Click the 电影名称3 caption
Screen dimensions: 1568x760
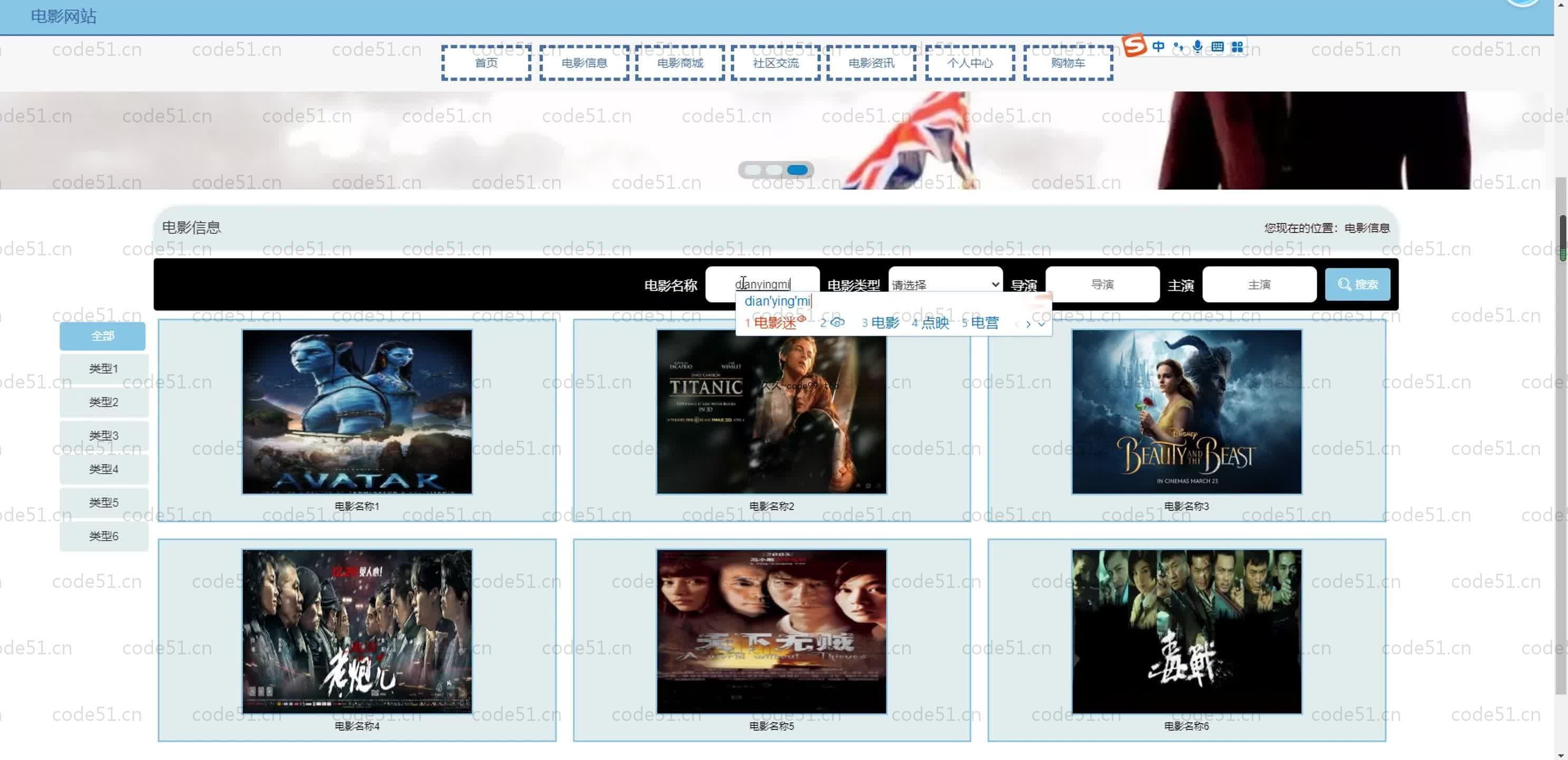click(1186, 506)
